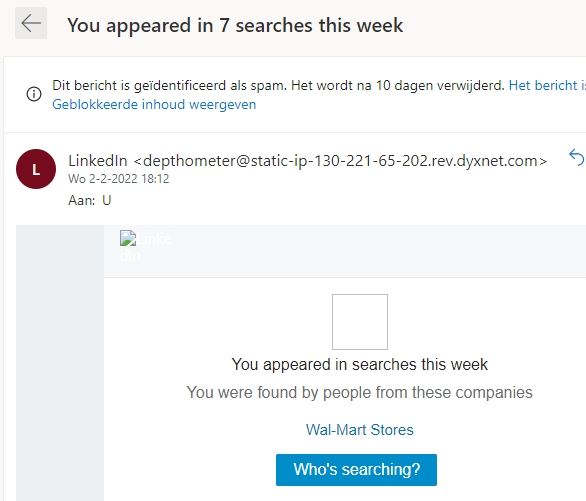
Task: Click the Who's searching? button
Action: tap(356, 470)
